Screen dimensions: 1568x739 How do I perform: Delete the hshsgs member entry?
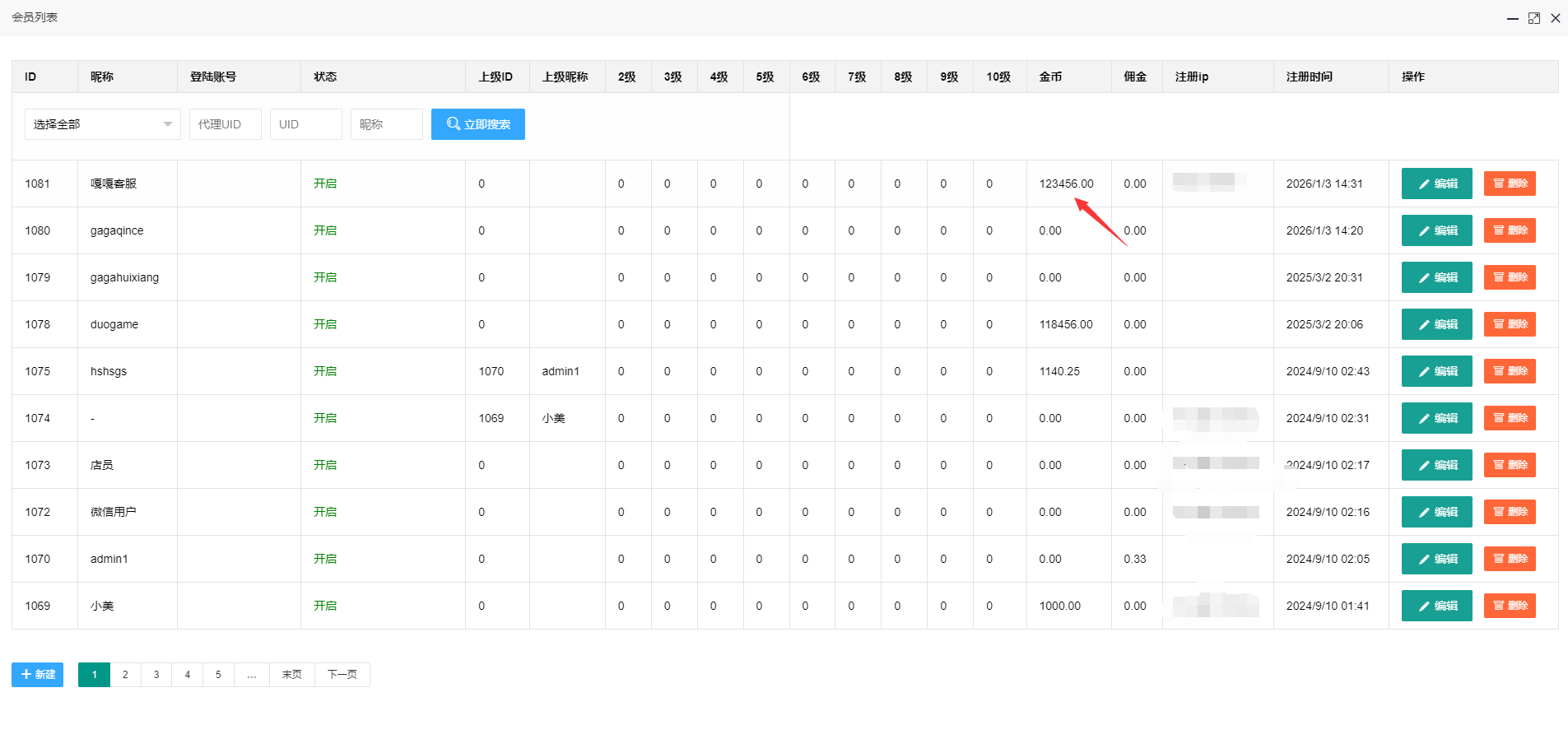[x=1509, y=371]
